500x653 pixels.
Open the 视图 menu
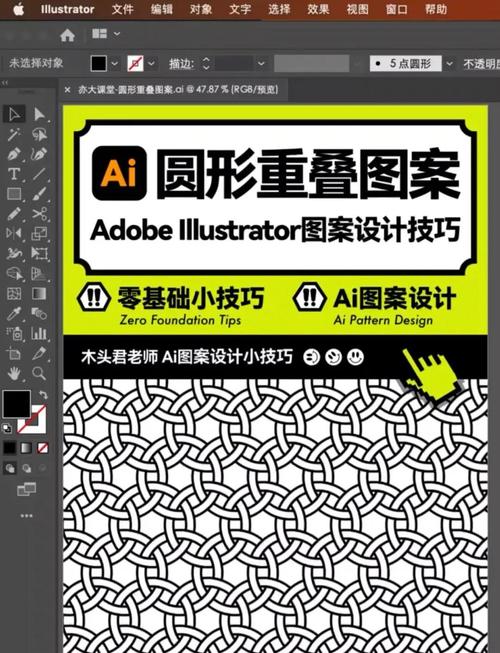pos(357,9)
